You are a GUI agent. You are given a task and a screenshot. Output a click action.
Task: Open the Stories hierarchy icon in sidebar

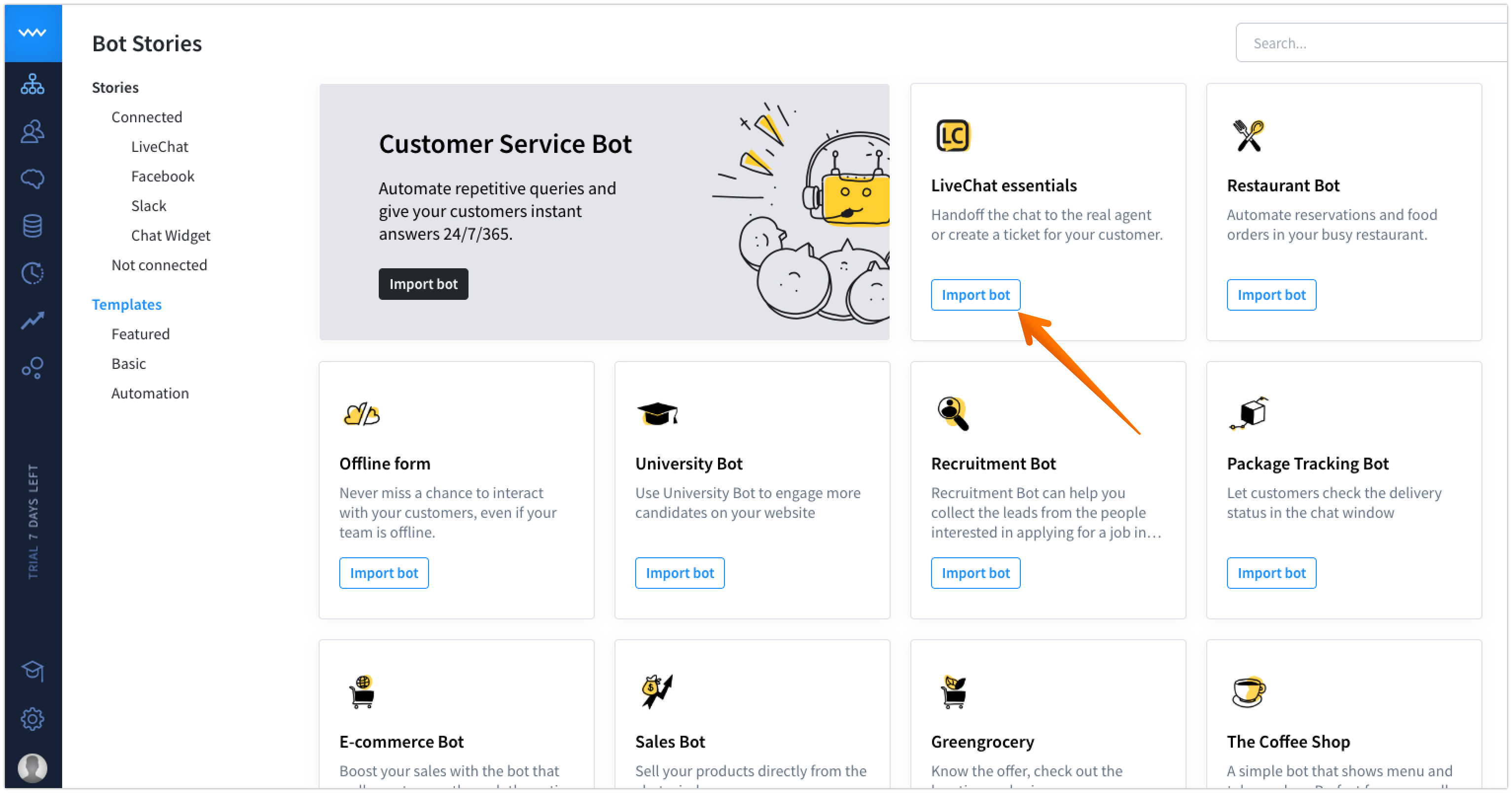(x=32, y=84)
